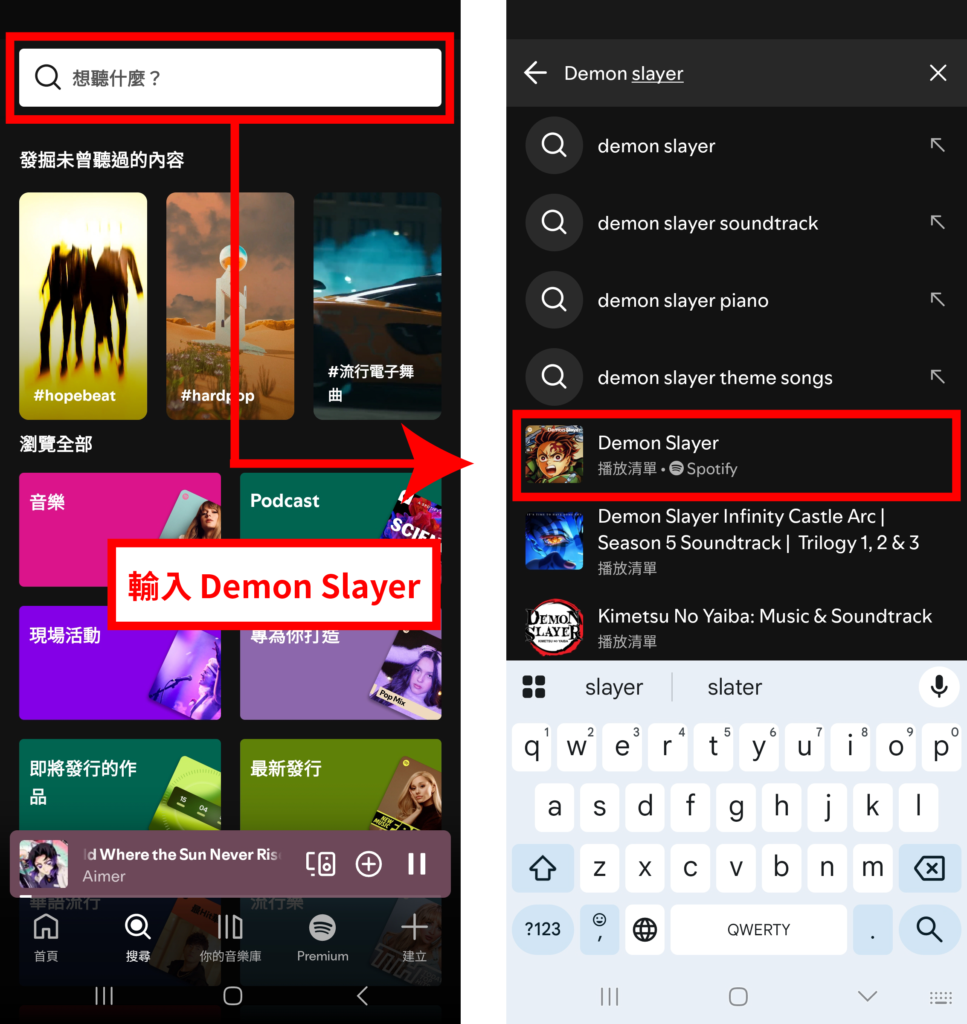Hide keyboard with down chevron button
This screenshot has width=967, height=1024.
tap(867, 996)
